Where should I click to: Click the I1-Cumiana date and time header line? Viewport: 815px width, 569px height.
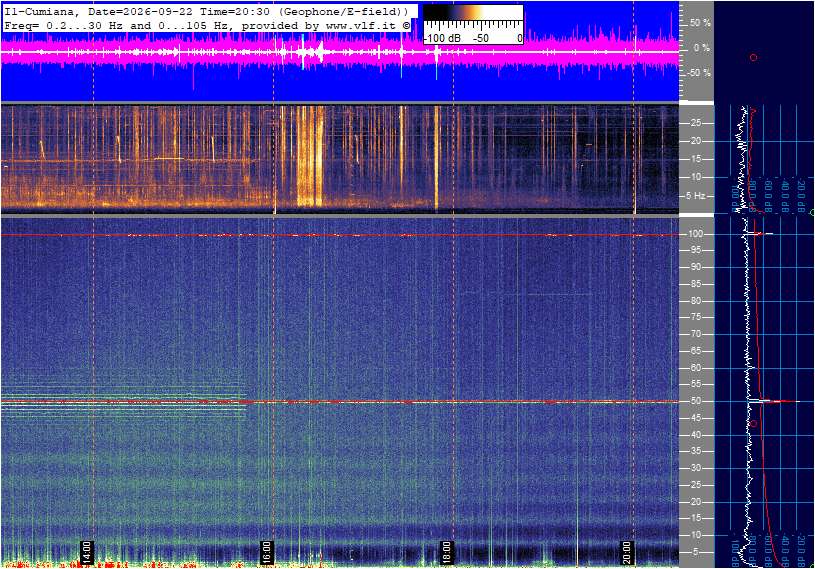click(207, 11)
